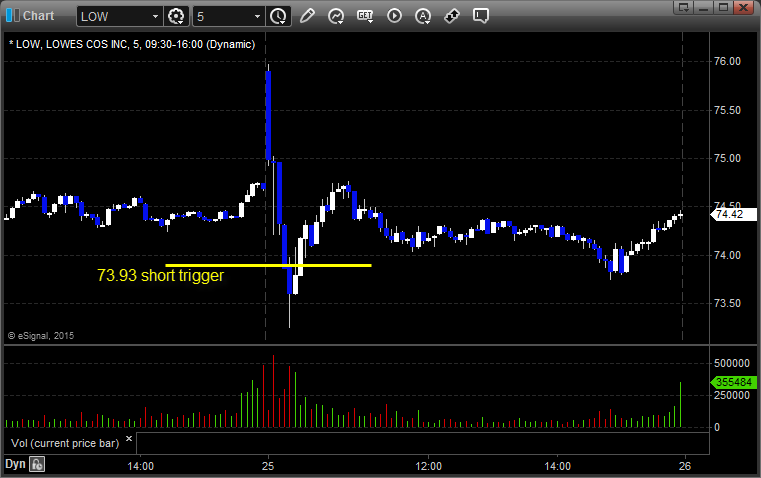Screen dimensions: 761x478
Task: Open the GET studies menu icon
Action: [x=365, y=16]
